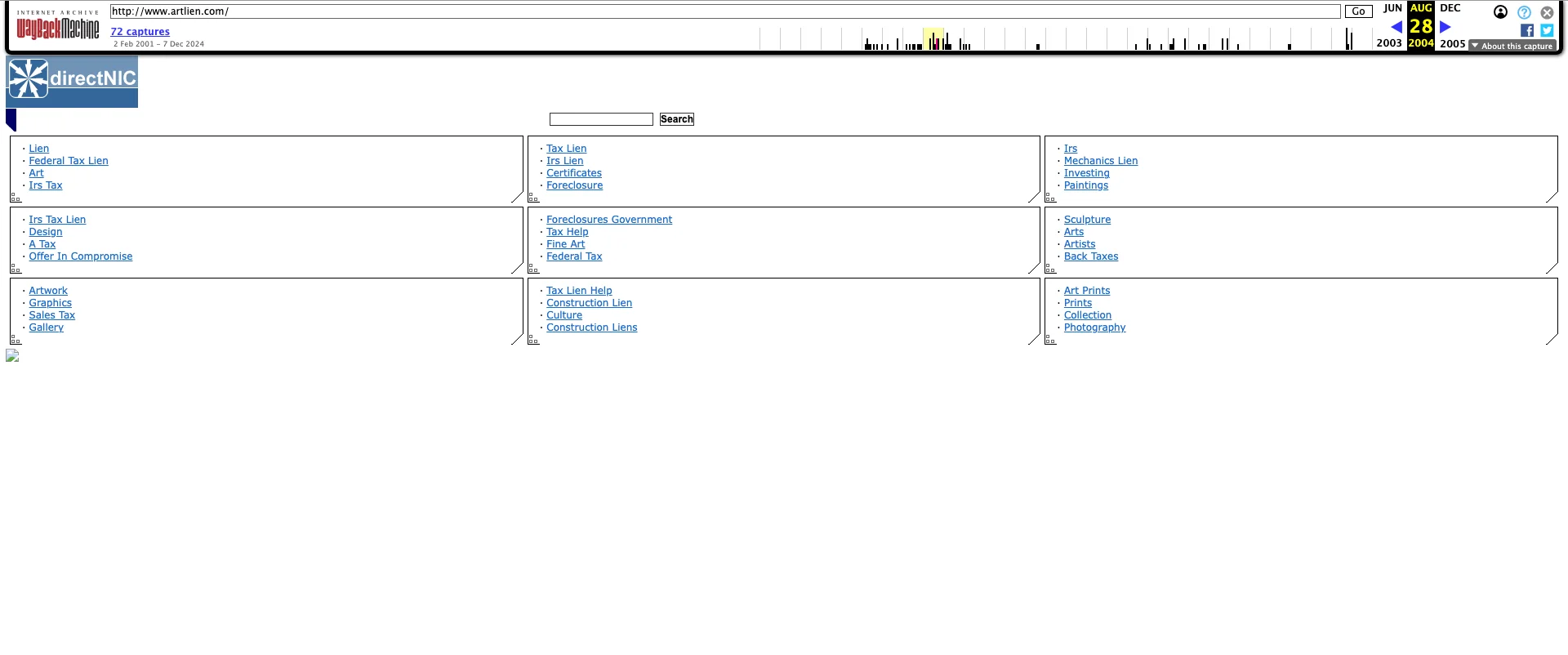Focus the site search text box

pos(601,119)
